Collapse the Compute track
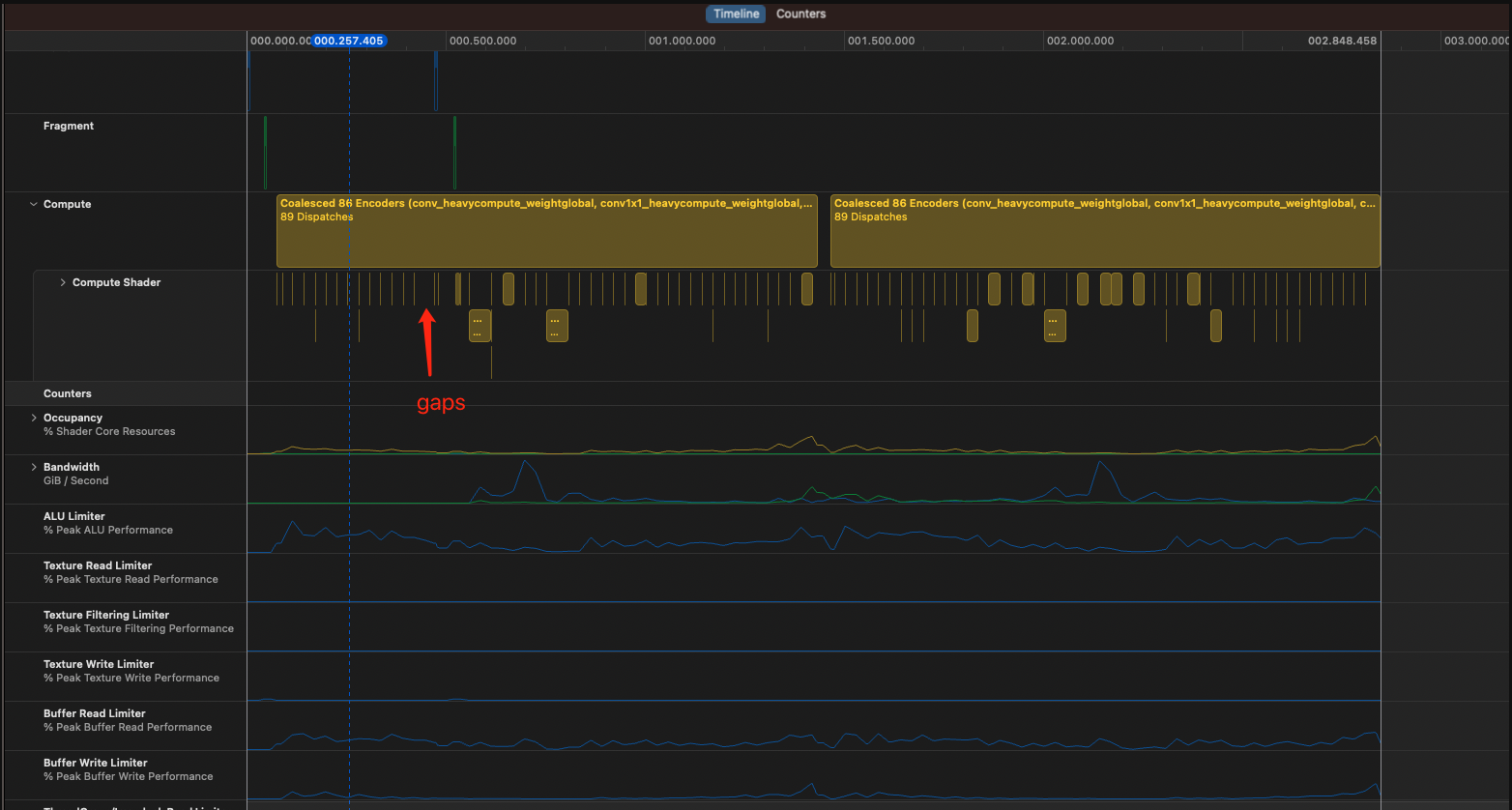The width and height of the screenshot is (1512, 810). [34, 204]
